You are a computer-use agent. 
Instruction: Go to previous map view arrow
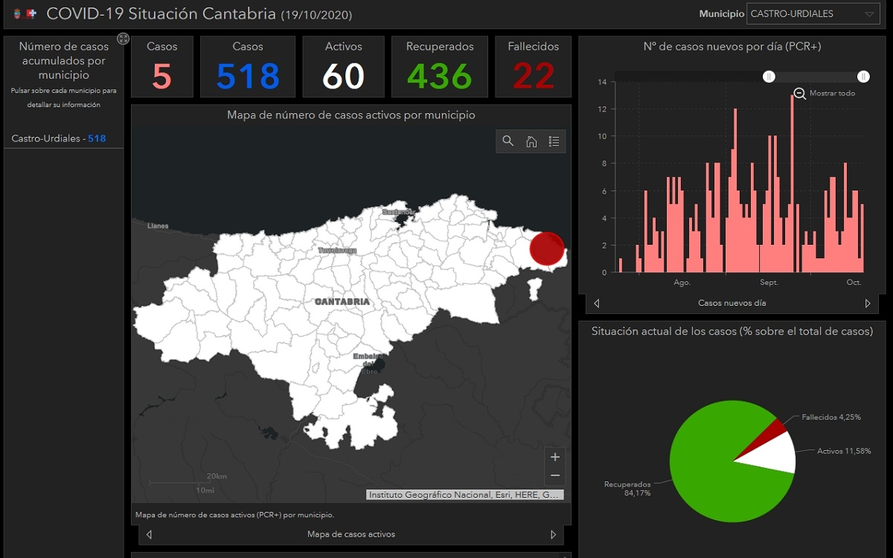click(149, 535)
